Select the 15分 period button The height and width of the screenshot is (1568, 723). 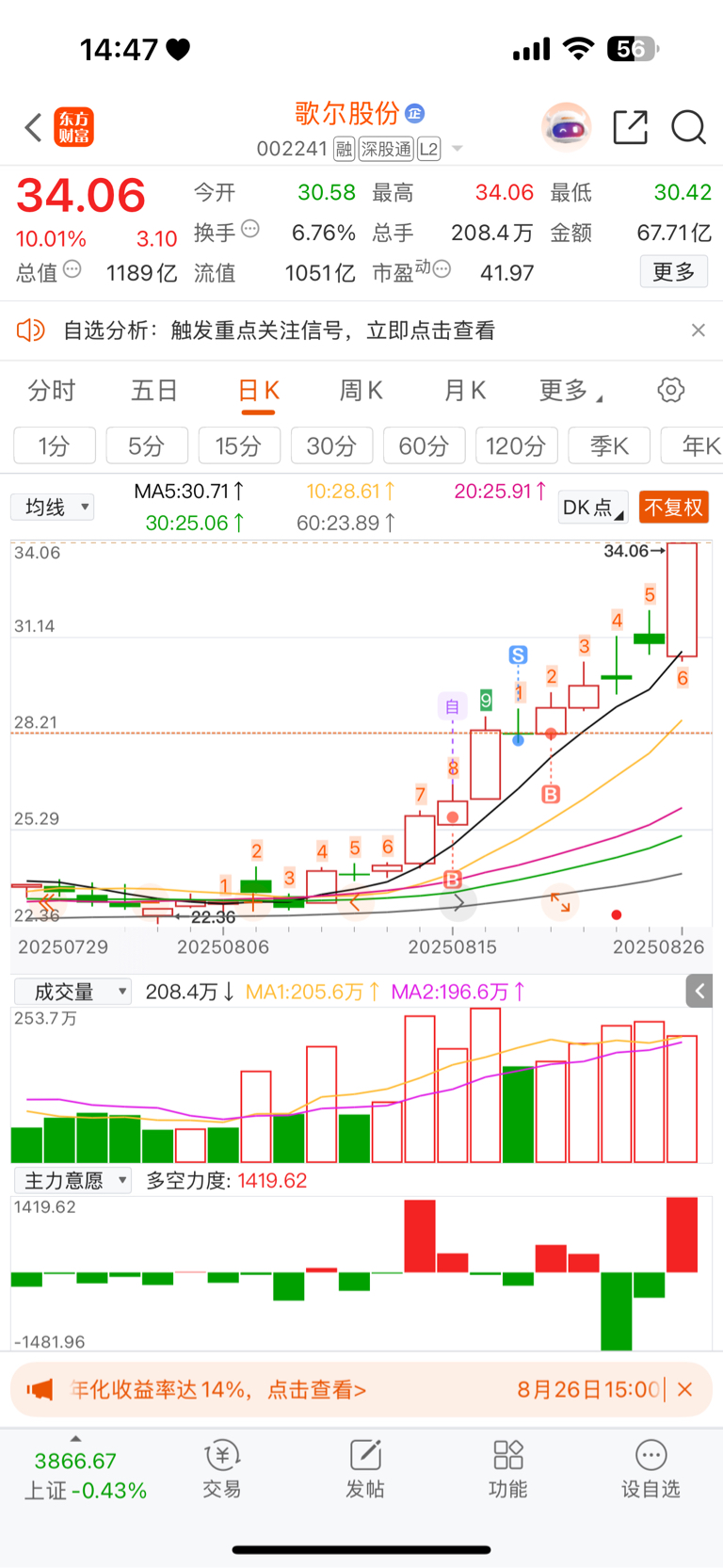click(x=239, y=445)
